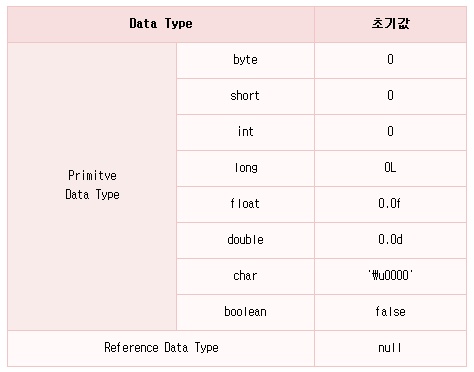
Task: Select the double type cell
Action: pos(245,240)
